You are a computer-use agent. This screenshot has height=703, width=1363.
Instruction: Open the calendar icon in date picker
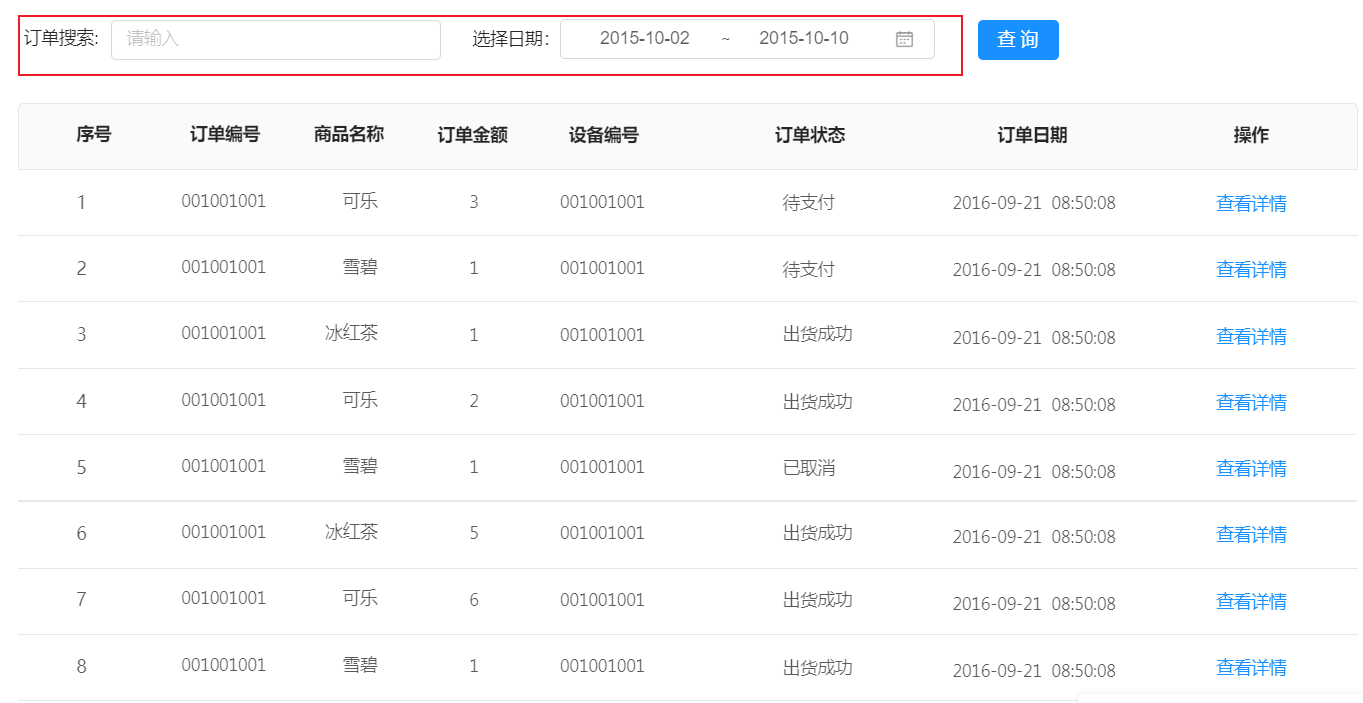click(904, 39)
